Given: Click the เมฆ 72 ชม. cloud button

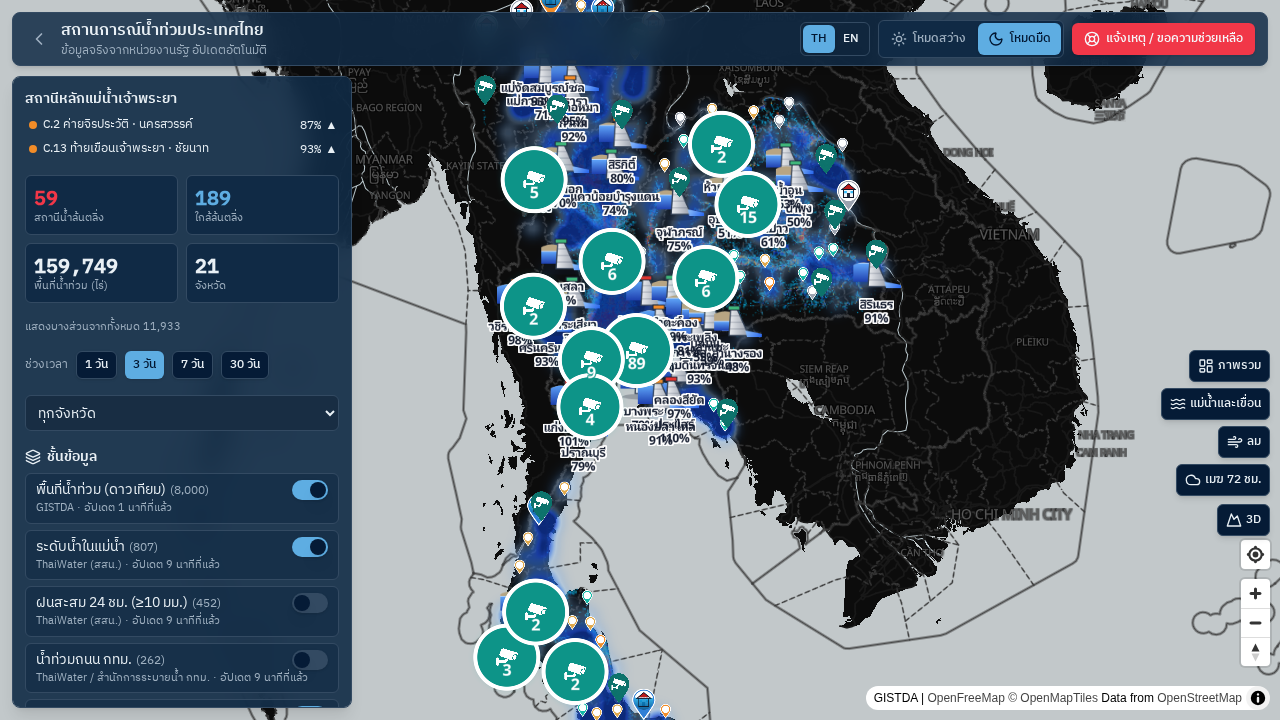Looking at the screenshot, I should click(x=1223, y=480).
